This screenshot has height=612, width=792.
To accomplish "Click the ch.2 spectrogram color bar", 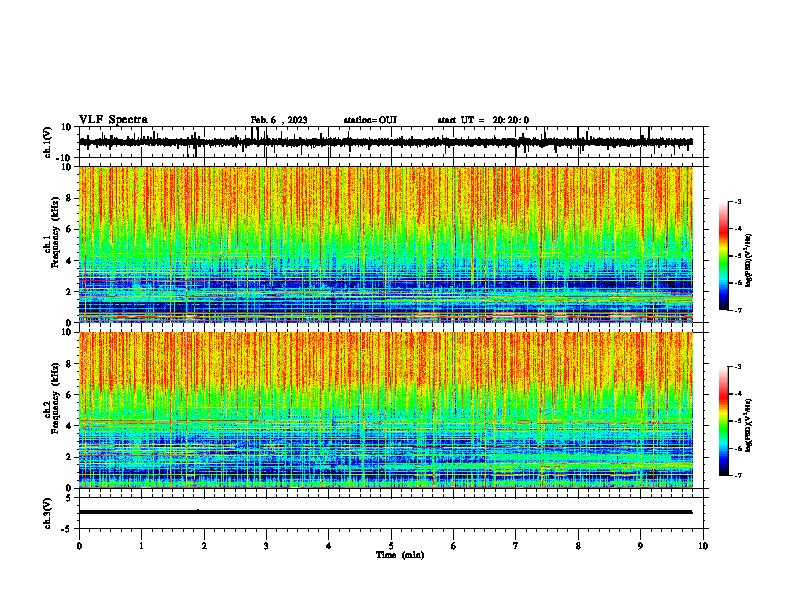I will 724,421.
